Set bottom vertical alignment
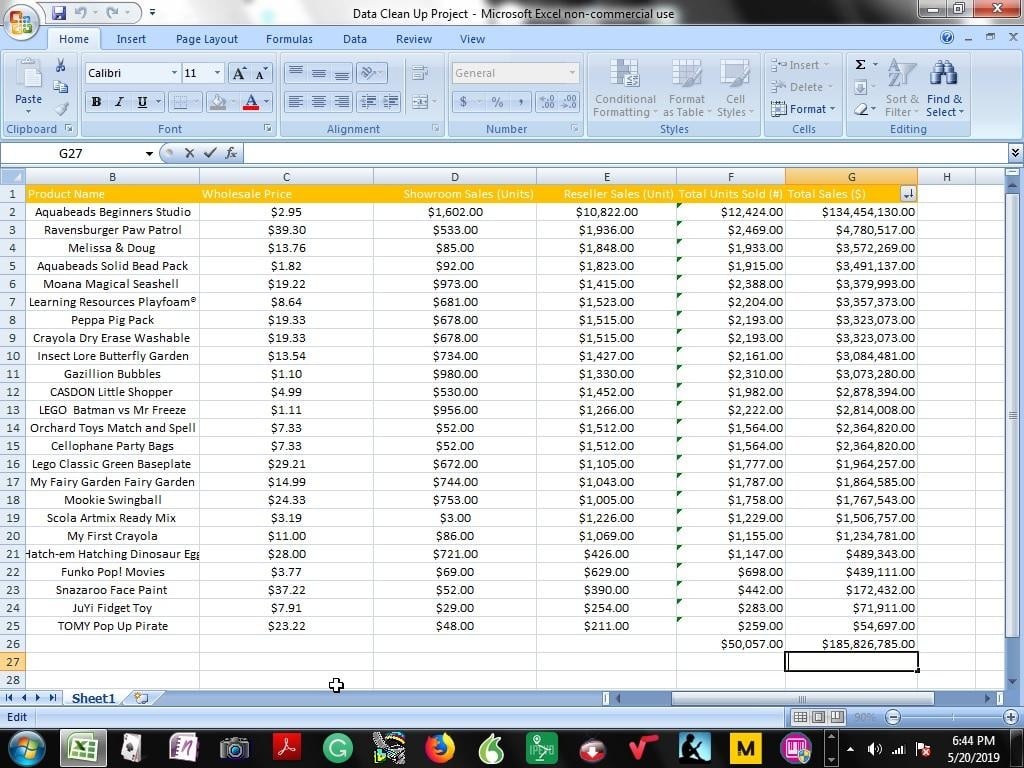 [x=342, y=72]
